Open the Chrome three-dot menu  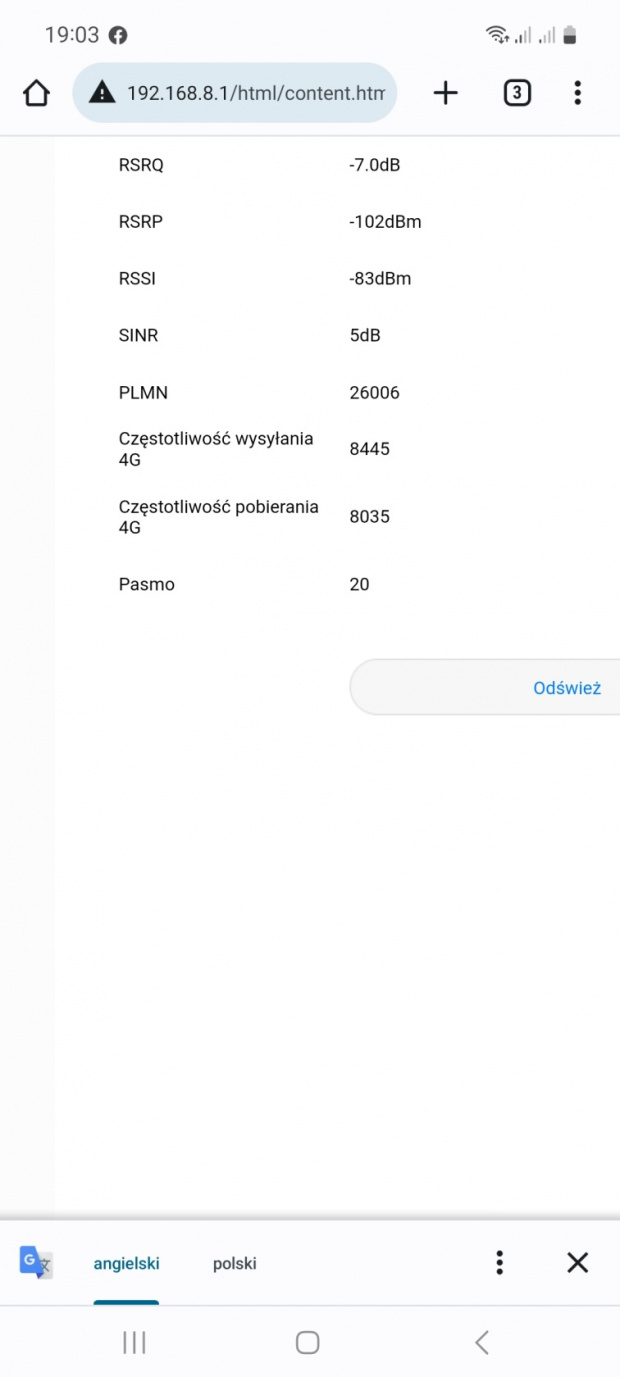tap(577, 94)
